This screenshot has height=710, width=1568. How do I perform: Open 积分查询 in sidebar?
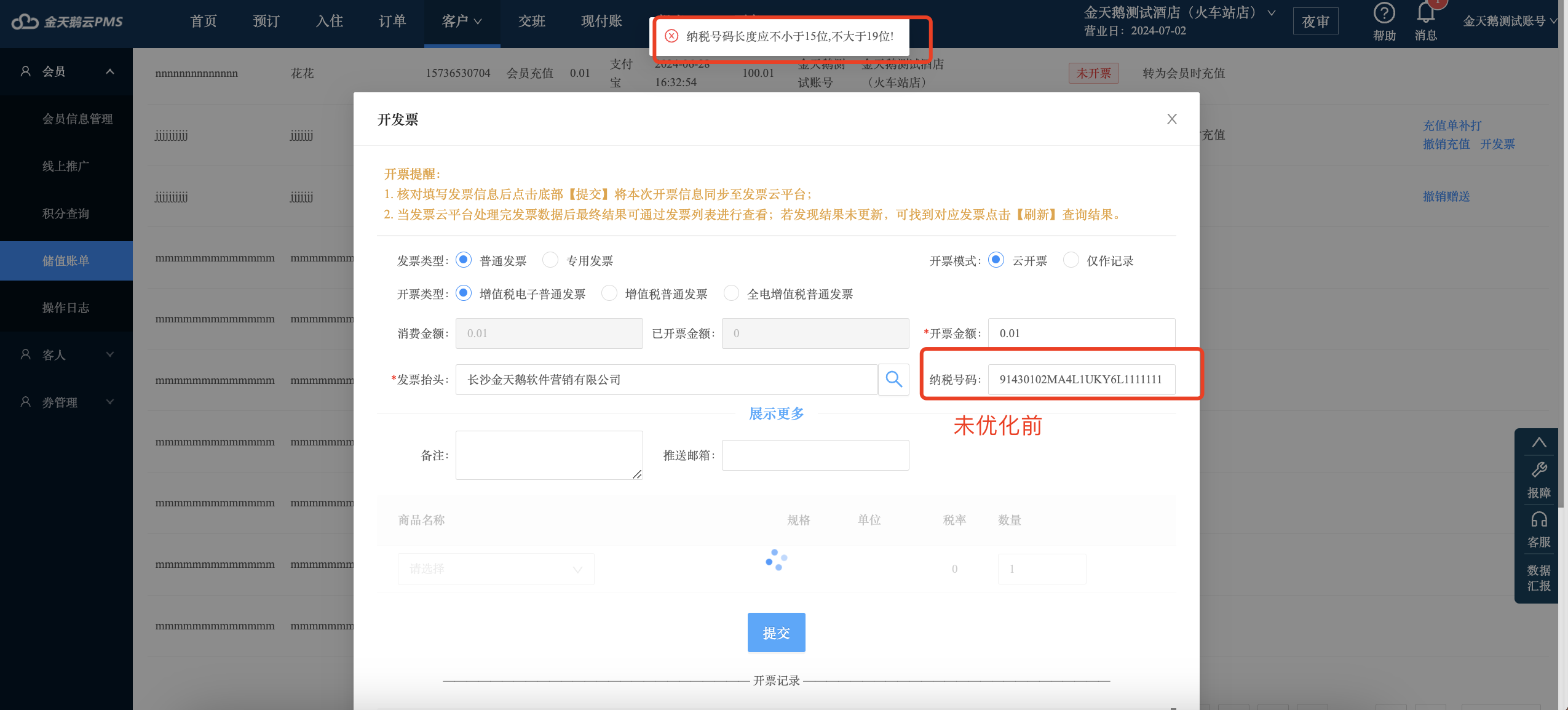point(66,213)
